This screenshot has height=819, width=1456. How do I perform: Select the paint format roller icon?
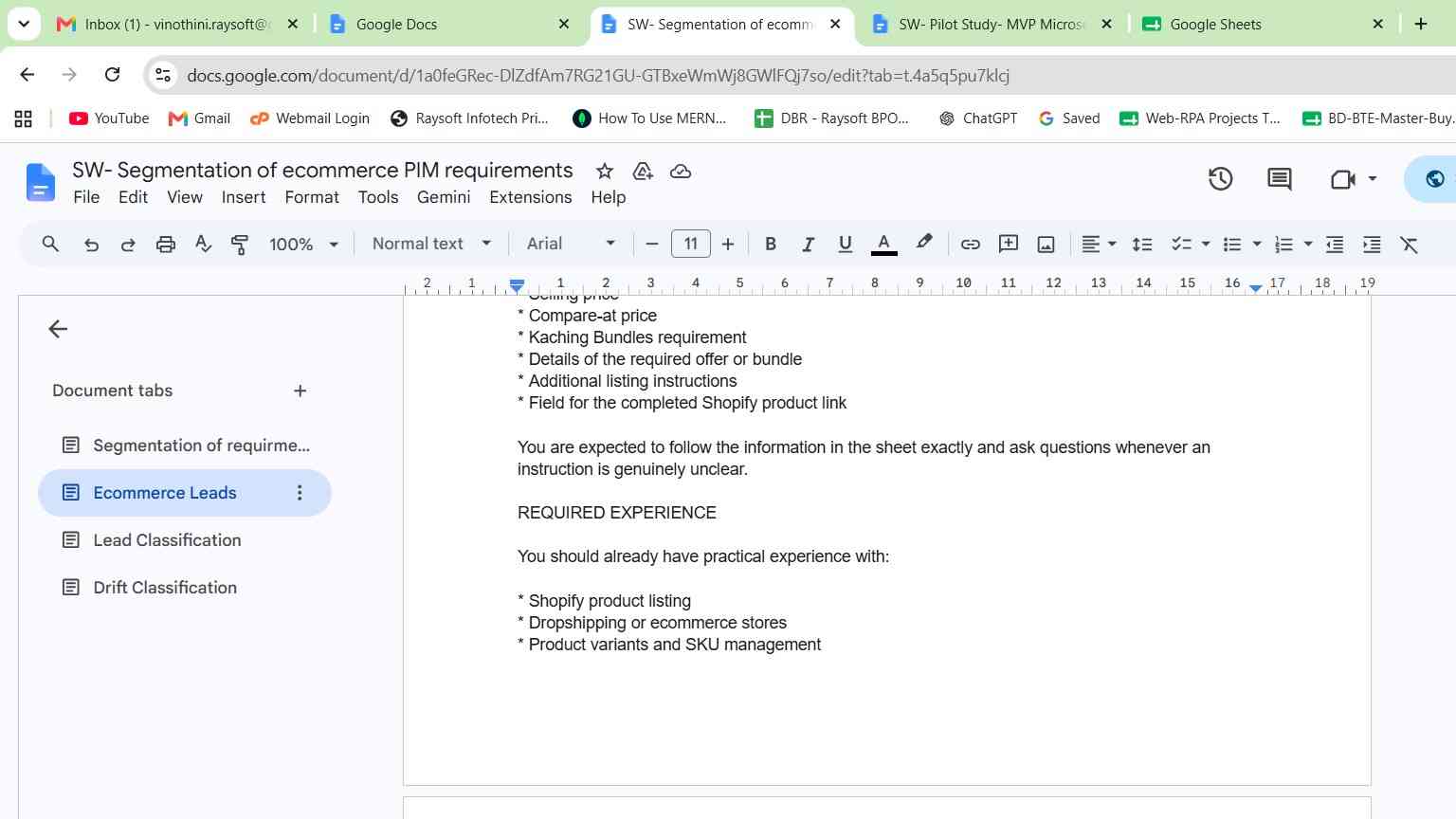coord(240,244)
